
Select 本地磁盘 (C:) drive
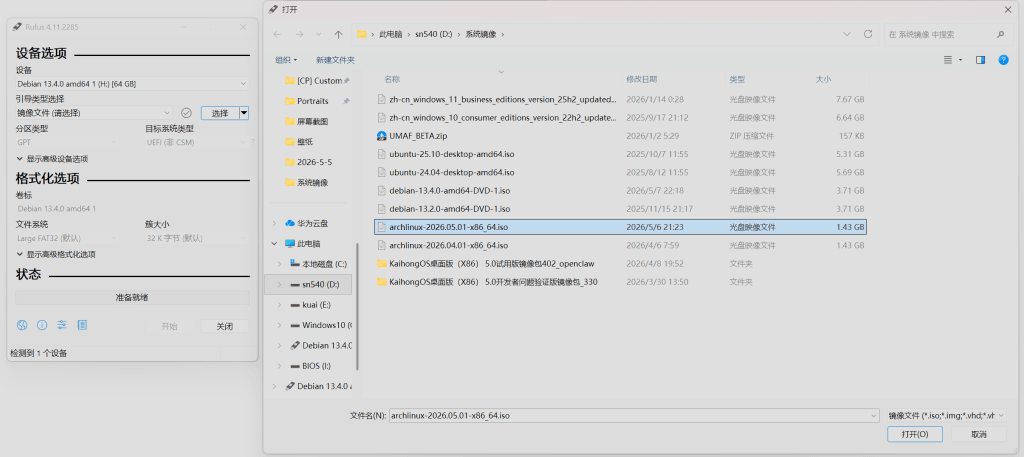click(319, 264)
